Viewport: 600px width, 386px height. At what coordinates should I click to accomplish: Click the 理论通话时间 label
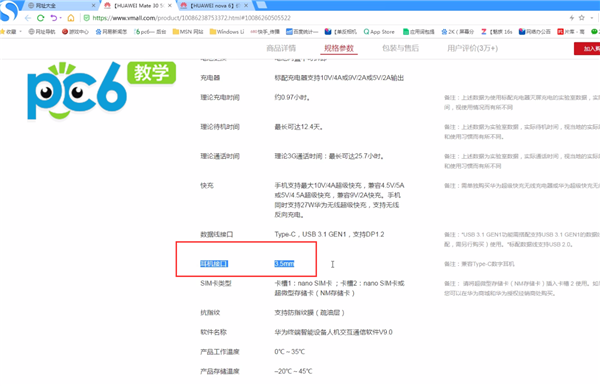[x=220, y=156]
